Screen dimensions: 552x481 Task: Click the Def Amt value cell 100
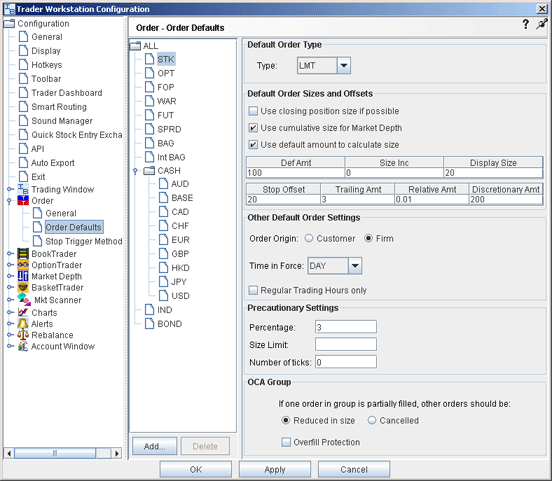pyautogui.click(x=295, y=173)
